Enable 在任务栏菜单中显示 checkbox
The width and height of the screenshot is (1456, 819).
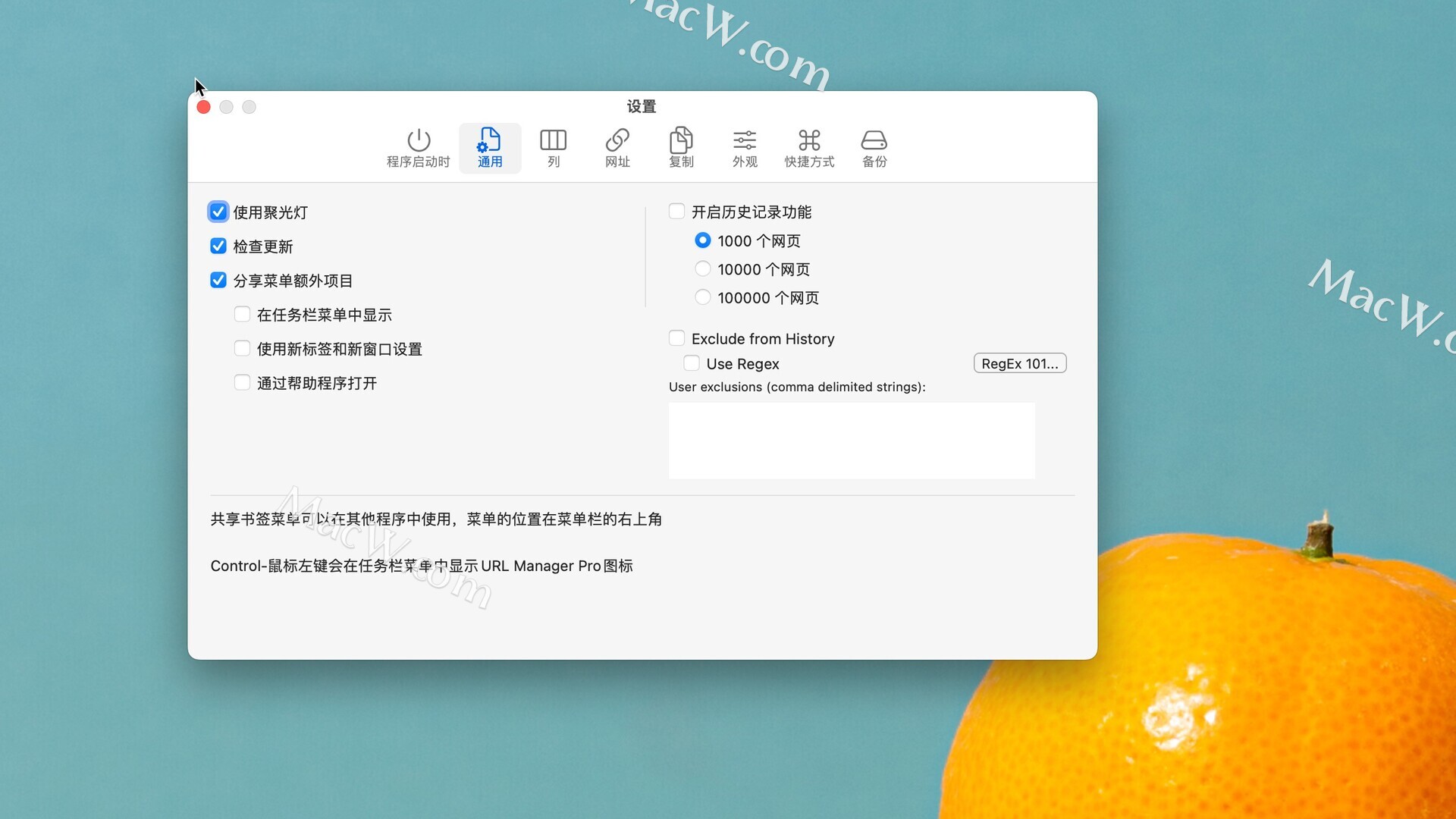coord(242,314)
